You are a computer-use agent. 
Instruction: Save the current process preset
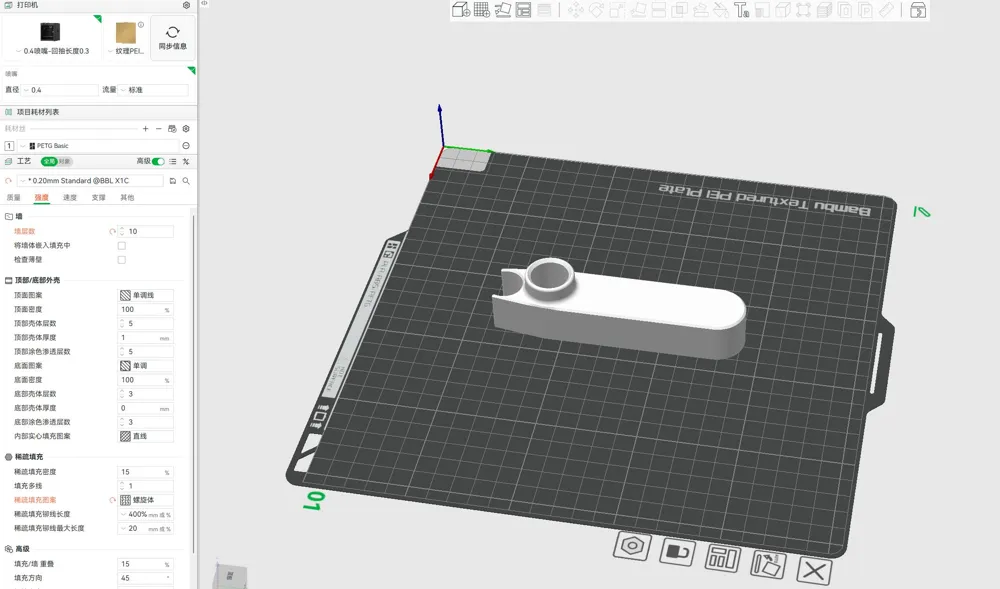[173, 181]
